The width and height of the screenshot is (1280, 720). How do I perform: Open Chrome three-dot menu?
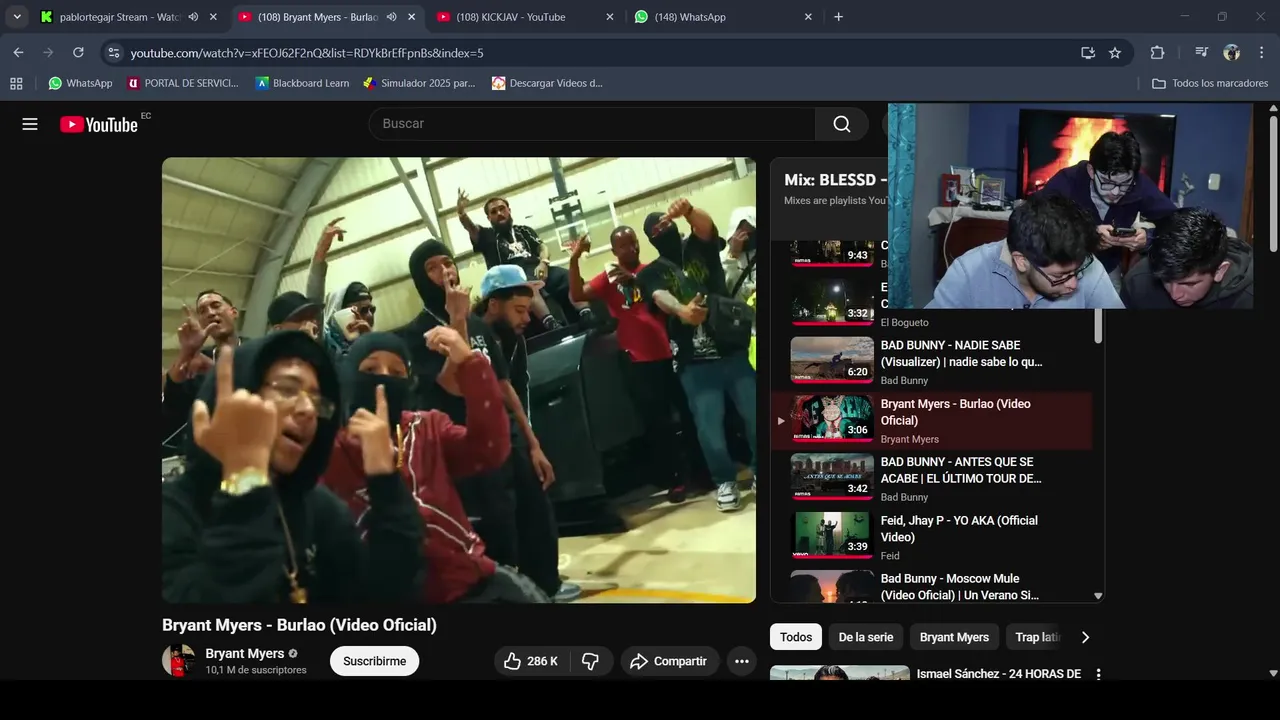[x=1260, y=52]
